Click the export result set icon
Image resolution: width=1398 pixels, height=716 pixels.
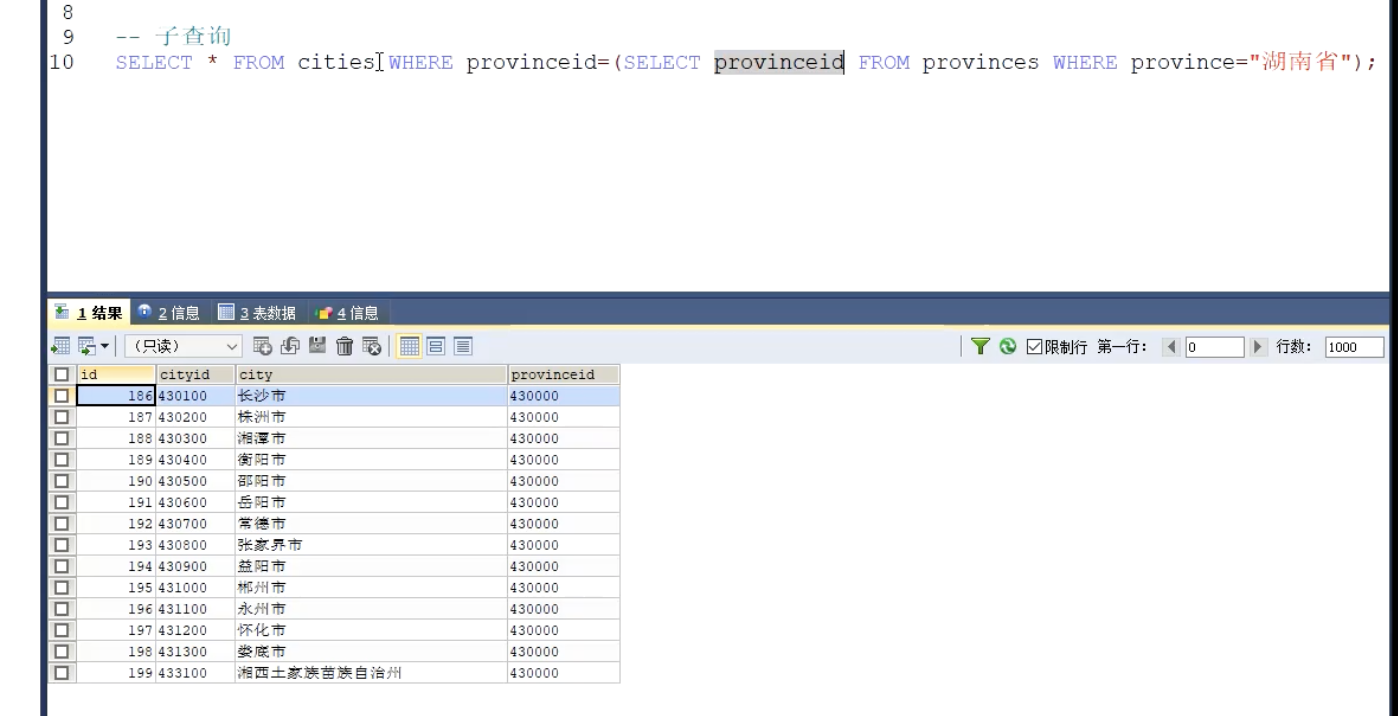tap(62, 346)
